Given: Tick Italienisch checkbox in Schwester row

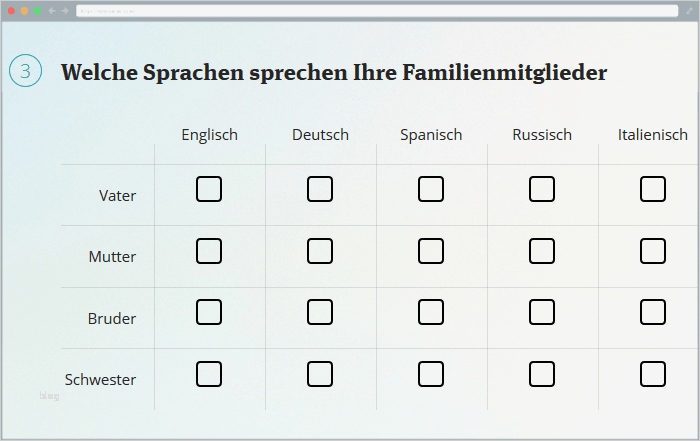Looking at the screenshot, I should tap(653, 374).
